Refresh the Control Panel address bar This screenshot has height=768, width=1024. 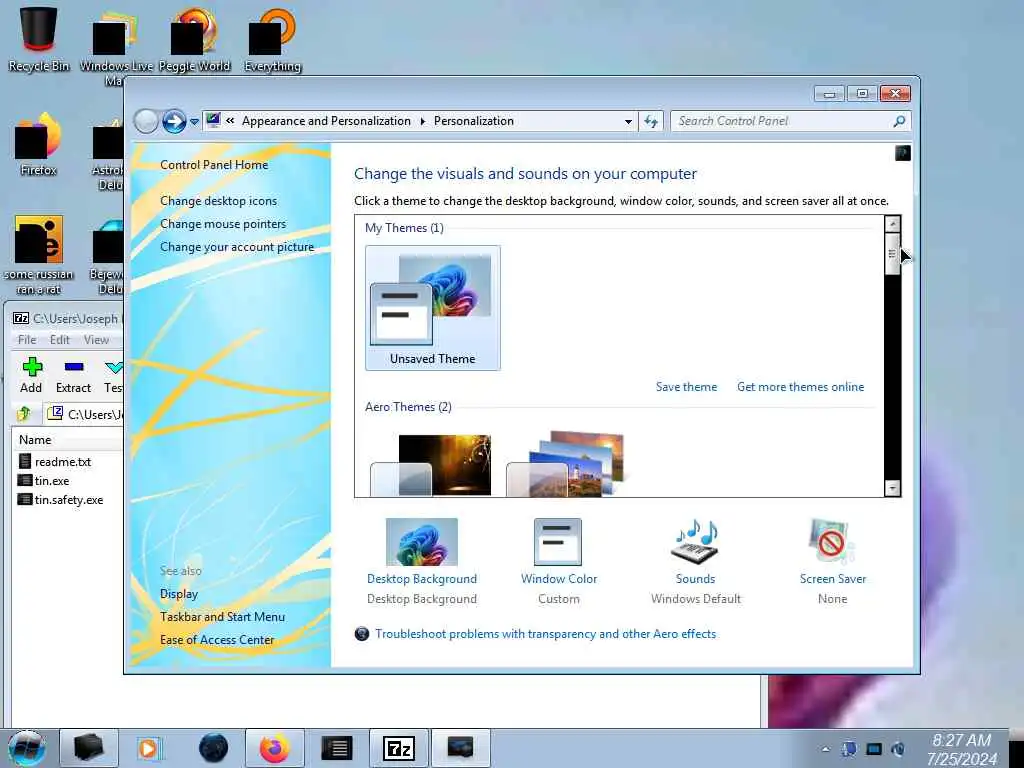[651, 121]
